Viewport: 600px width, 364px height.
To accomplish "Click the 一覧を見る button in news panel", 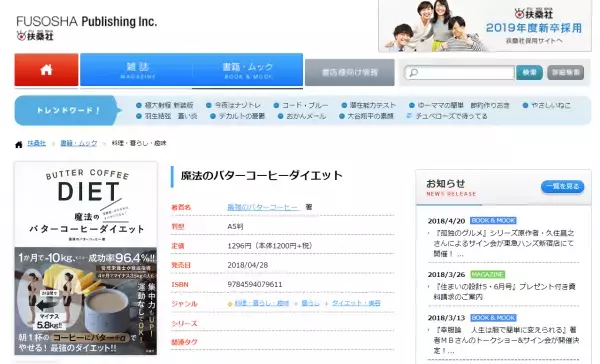I will 562,186.
